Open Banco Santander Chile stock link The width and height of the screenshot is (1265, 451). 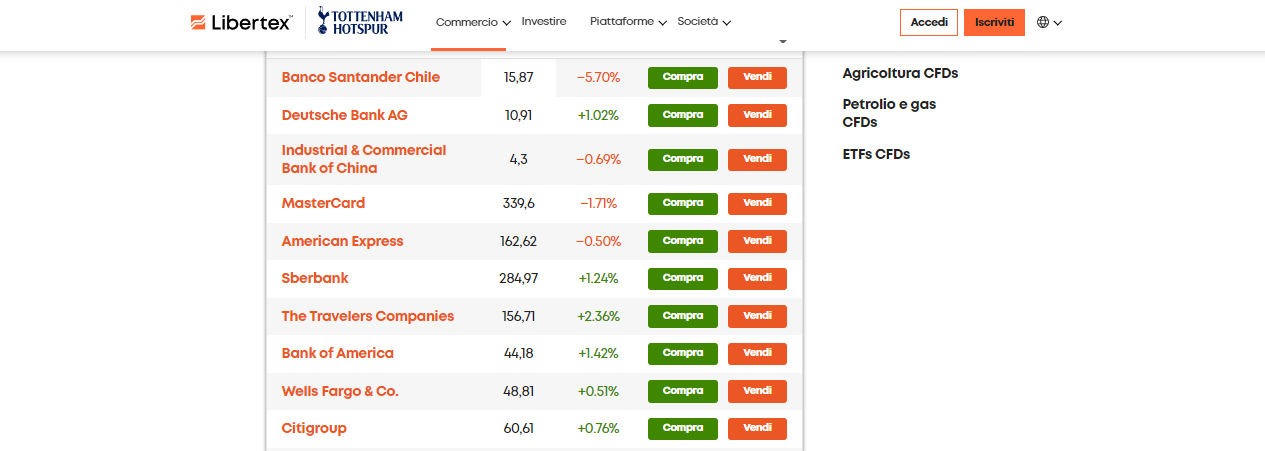pyautogui.click(x=361, y=77)
